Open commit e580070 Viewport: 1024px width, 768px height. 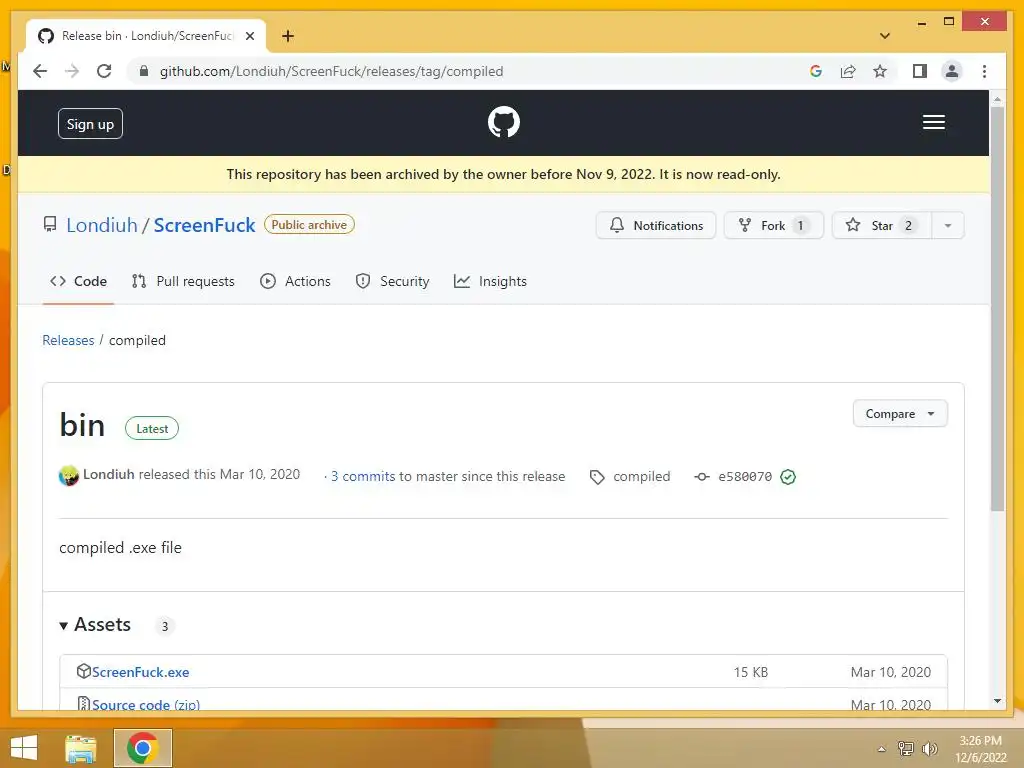point(744,477)
